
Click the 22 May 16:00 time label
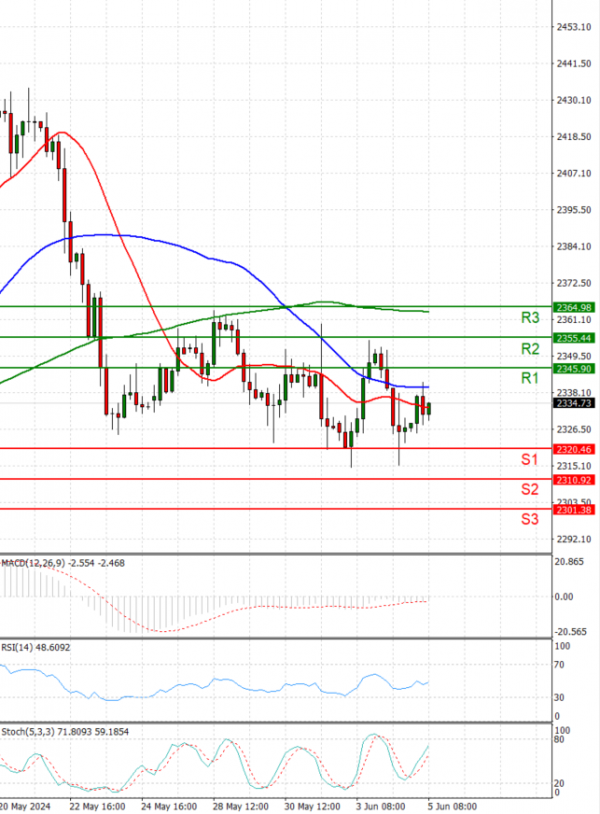pos(97,806)
